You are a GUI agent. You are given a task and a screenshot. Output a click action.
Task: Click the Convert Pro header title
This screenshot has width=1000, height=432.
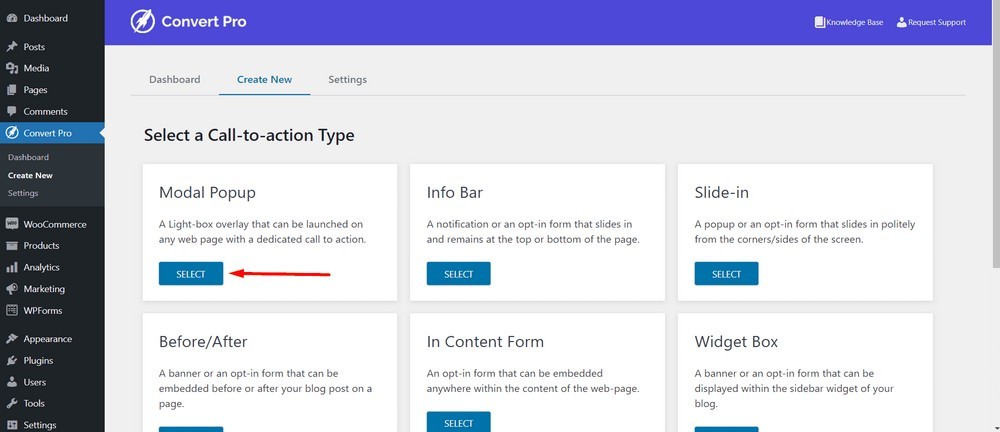[x=204, y=22]
